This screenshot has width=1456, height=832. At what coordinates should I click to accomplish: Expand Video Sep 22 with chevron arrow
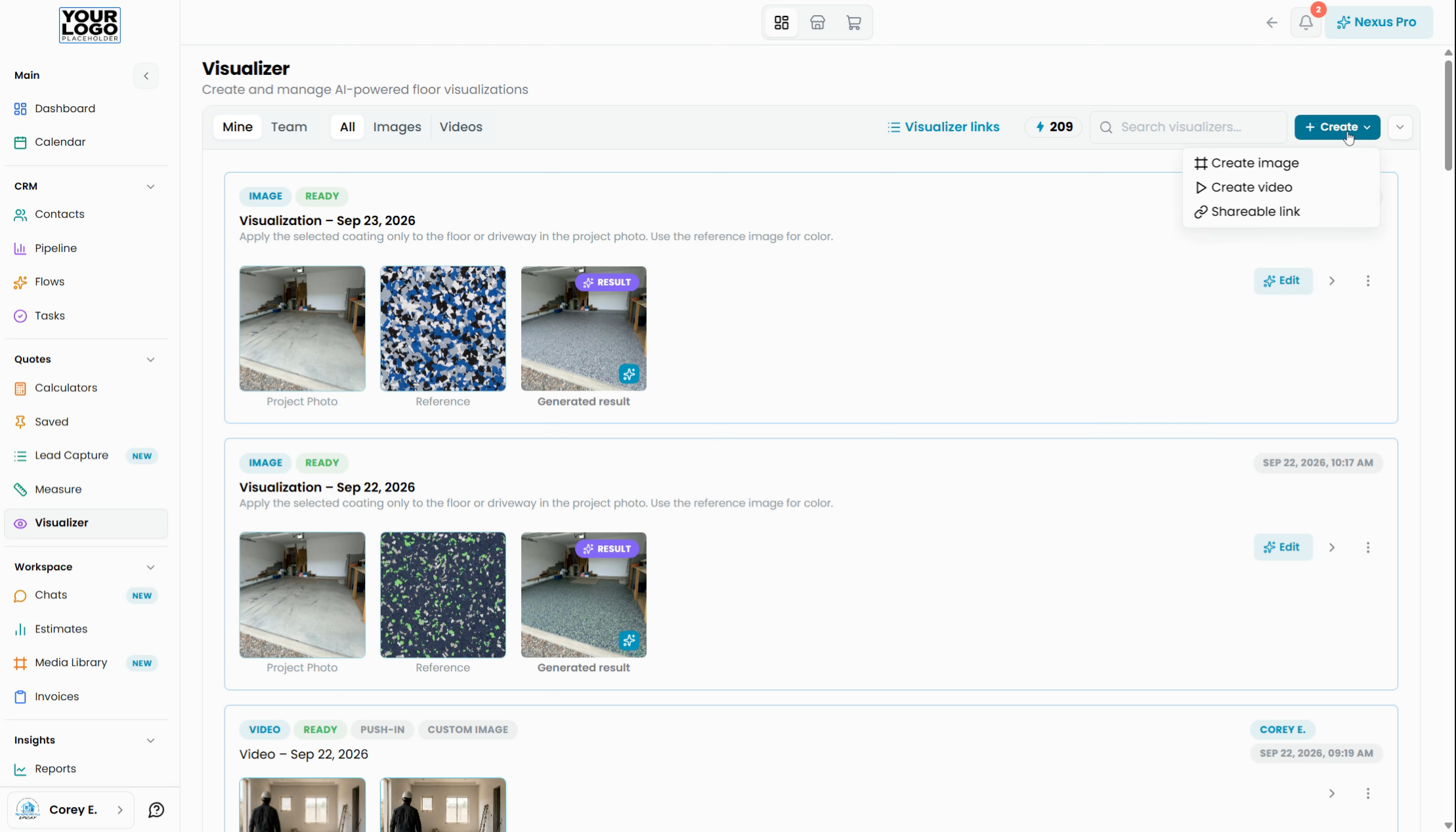tap(1332, 793)
